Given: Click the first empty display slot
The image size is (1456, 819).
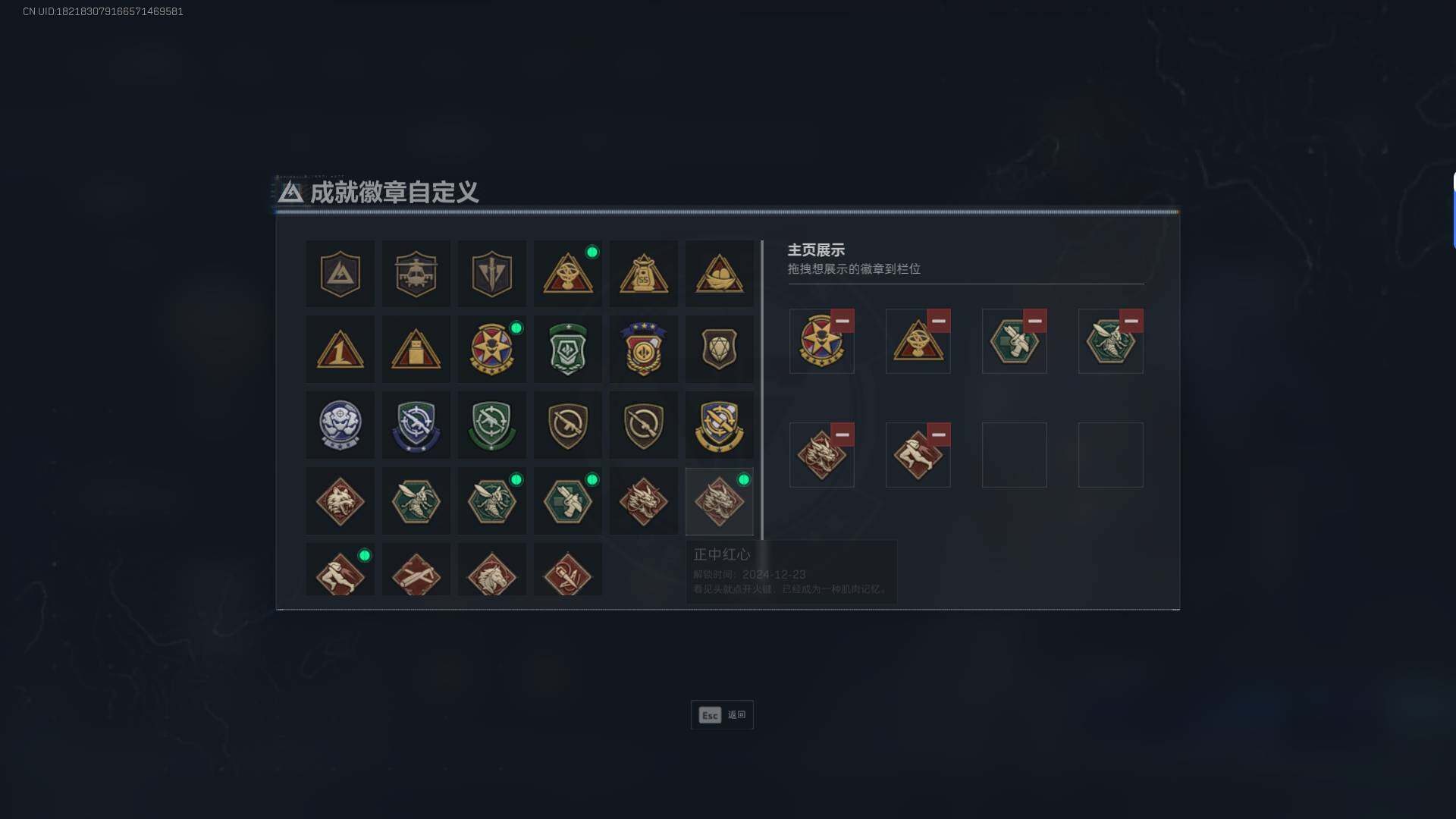Looking at the screenshot, I should pos(1014,455).
